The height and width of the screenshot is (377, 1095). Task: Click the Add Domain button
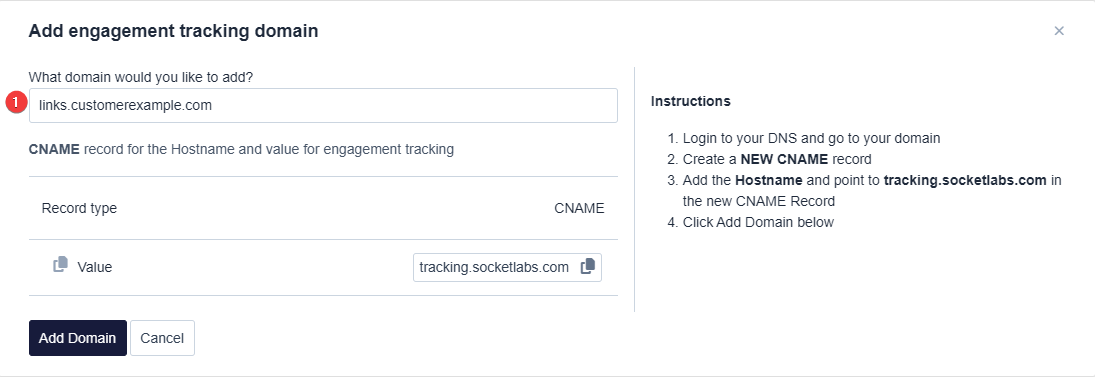(78, 338)
